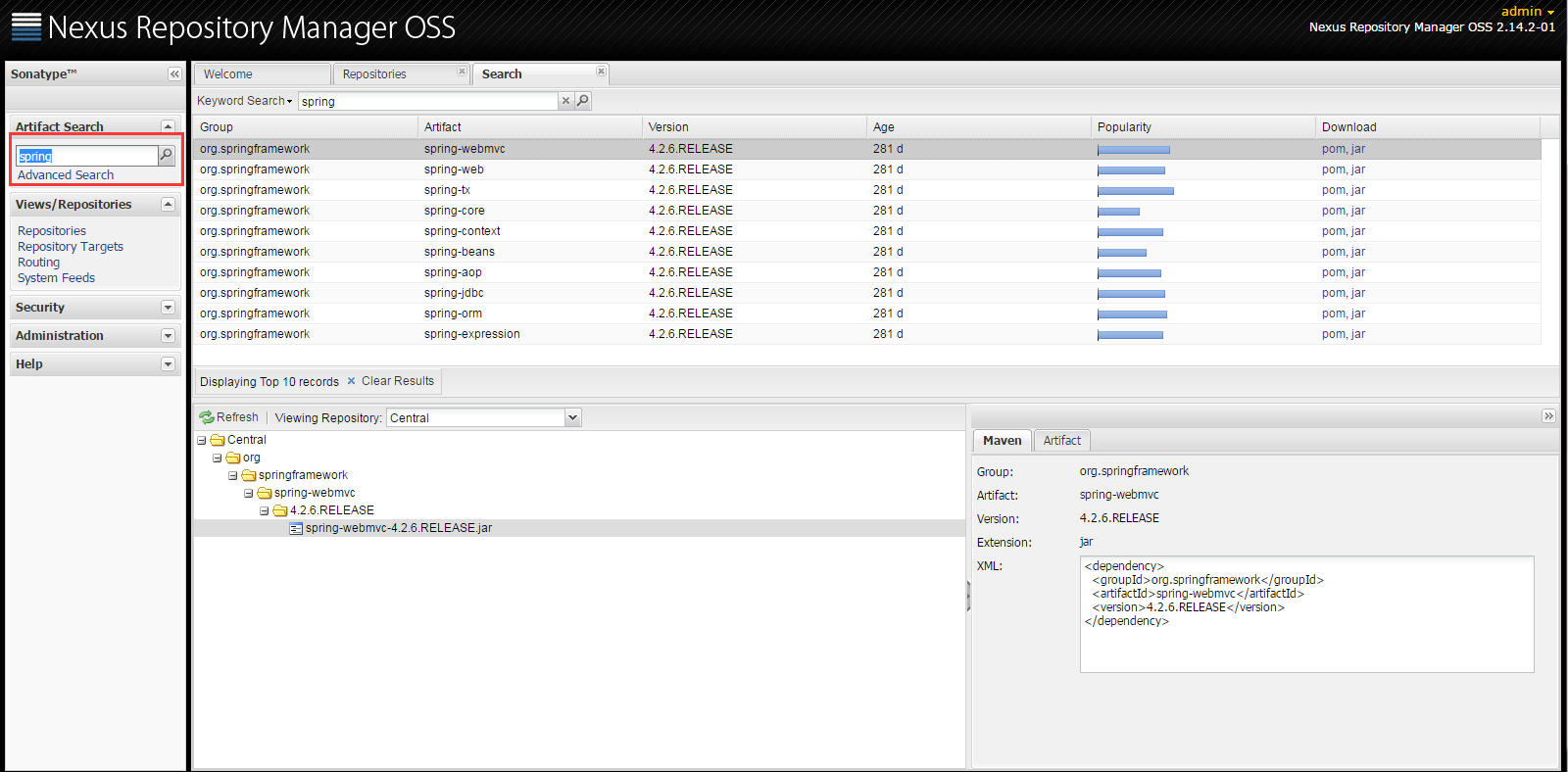1568x772 pixels.
Task: Click the keyword search text field
Action: pos(427,101)
